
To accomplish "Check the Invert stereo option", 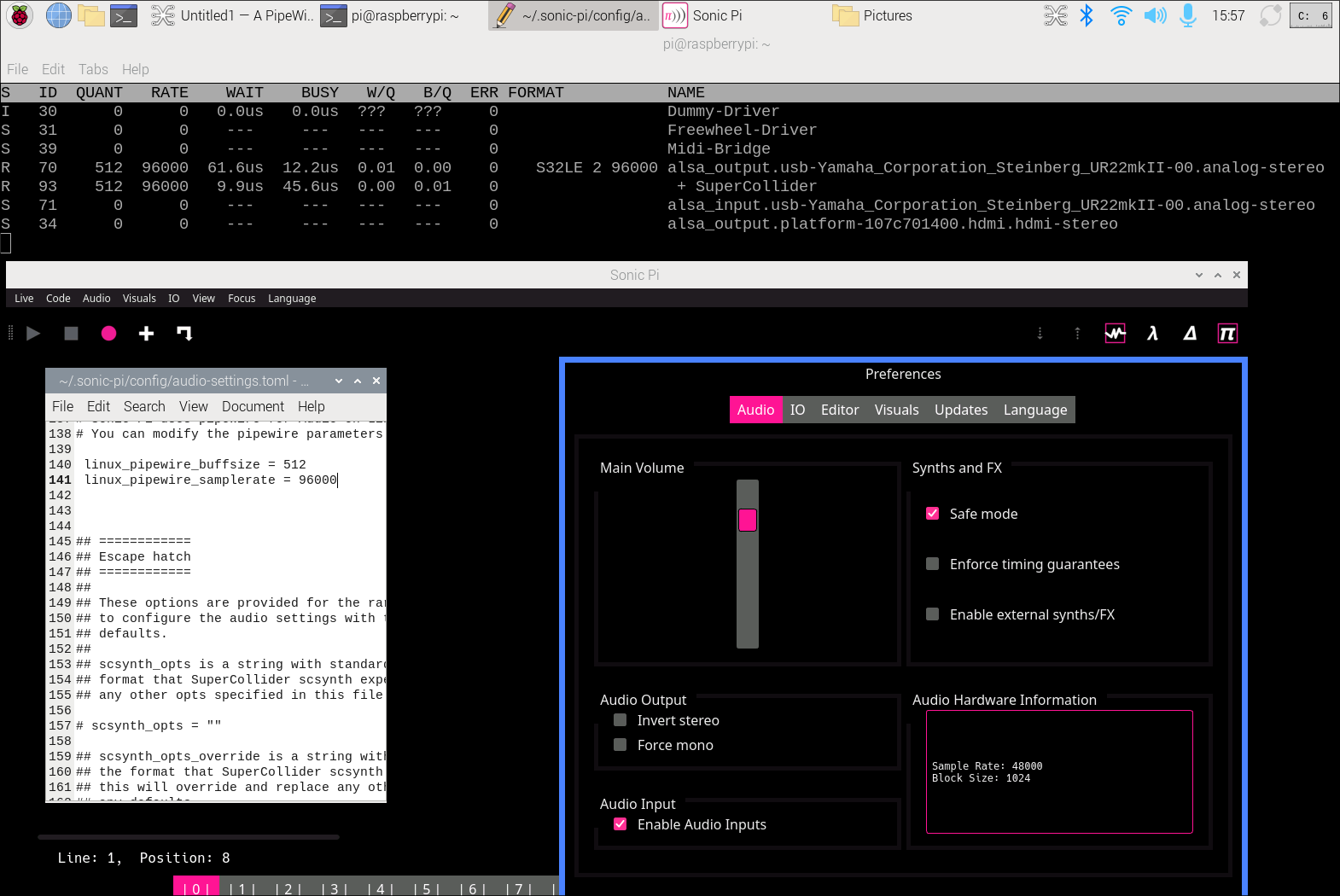I will coord(620,720).
